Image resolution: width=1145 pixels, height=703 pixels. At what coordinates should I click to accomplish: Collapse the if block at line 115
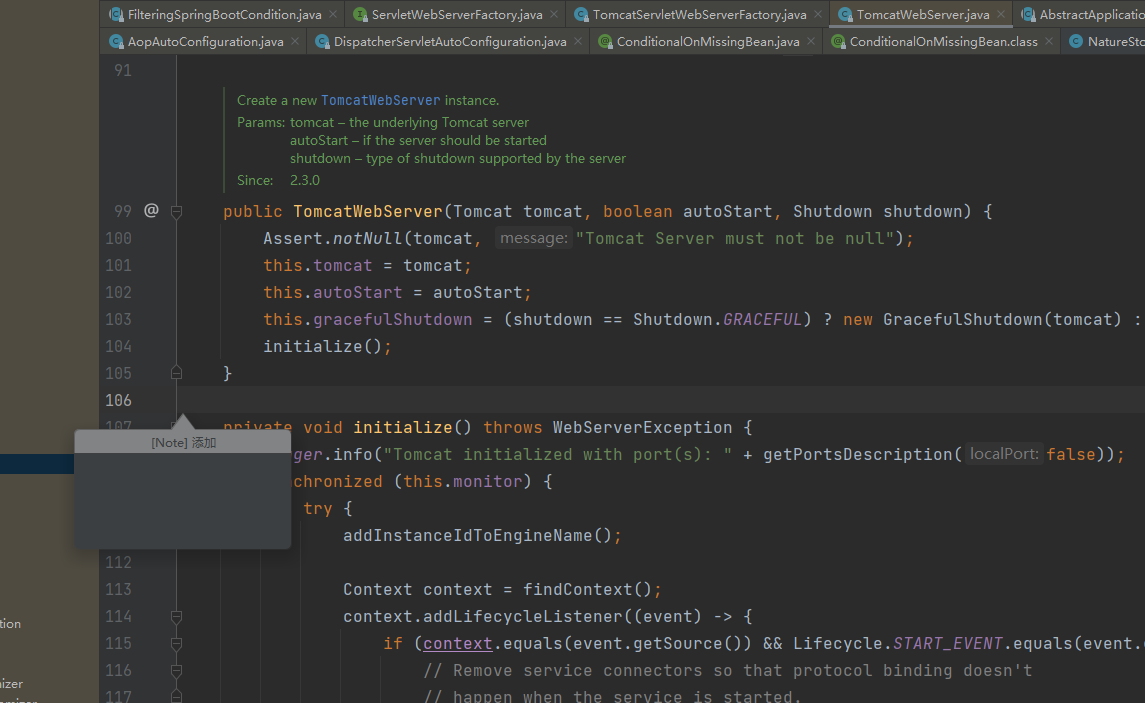(176, 644)
